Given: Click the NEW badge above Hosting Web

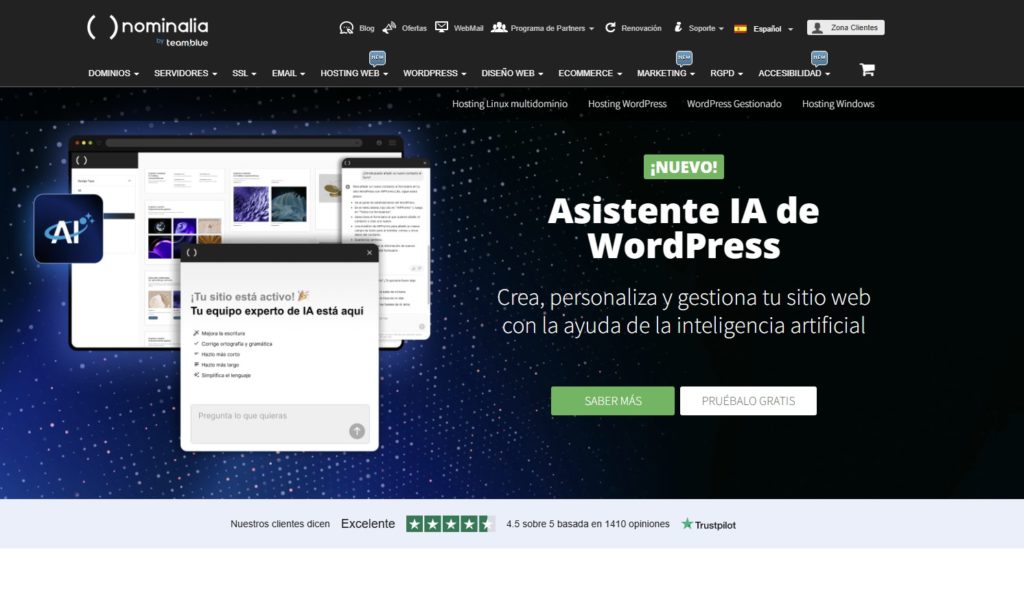Looking at the screenshot, I should click(377, 58).
